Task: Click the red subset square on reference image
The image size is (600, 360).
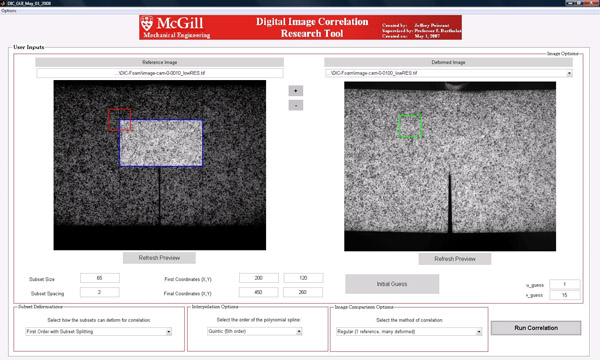Action: coord(119,119)
